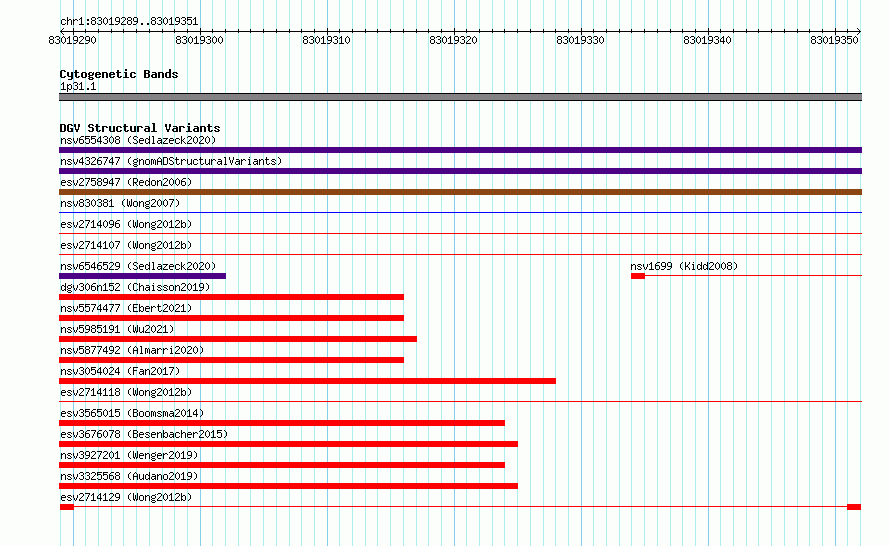
Task: Click the 83019320 ruler coordinate
Action: point(454,40)
